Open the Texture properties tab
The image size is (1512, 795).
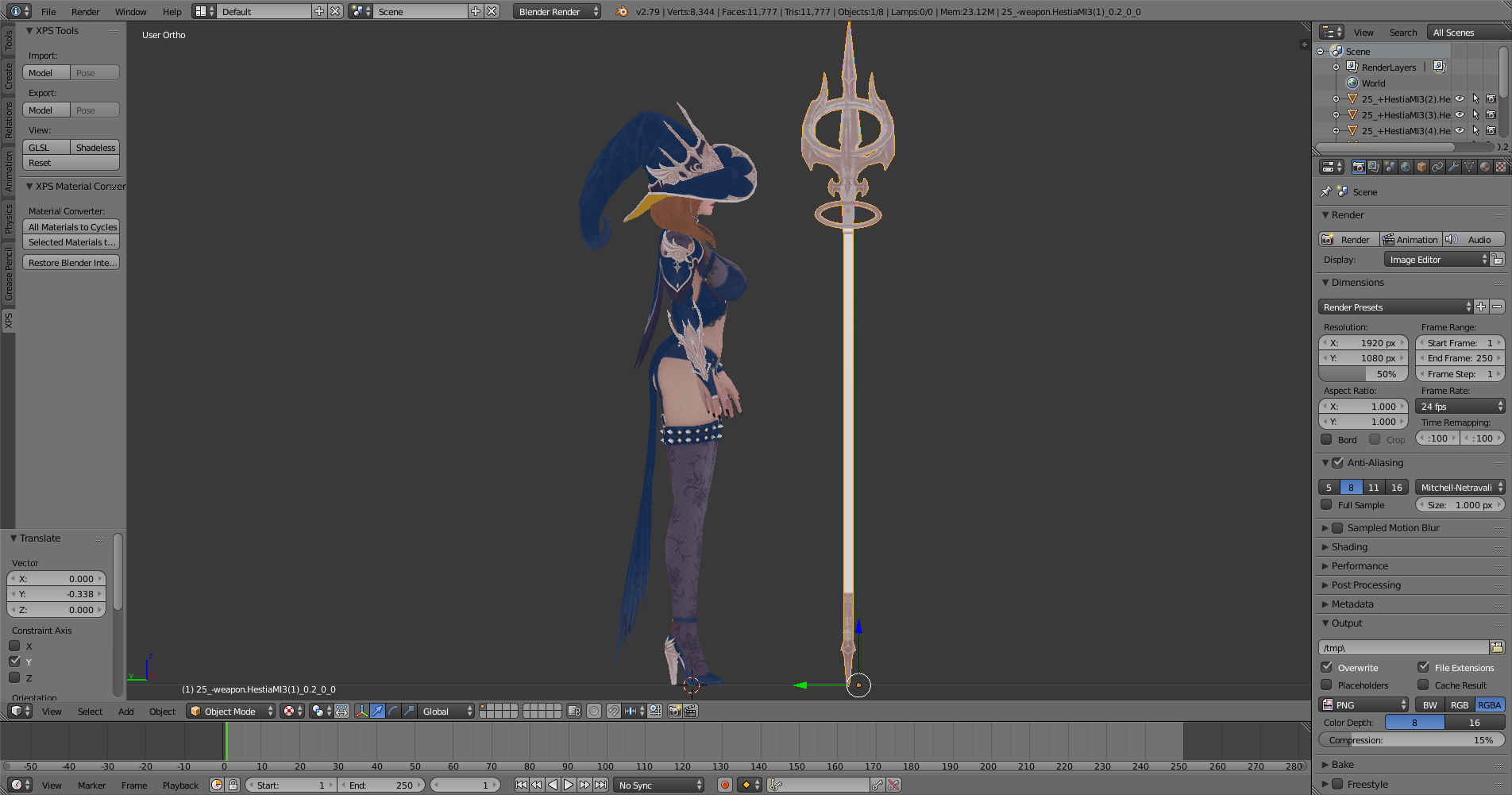1501,167
